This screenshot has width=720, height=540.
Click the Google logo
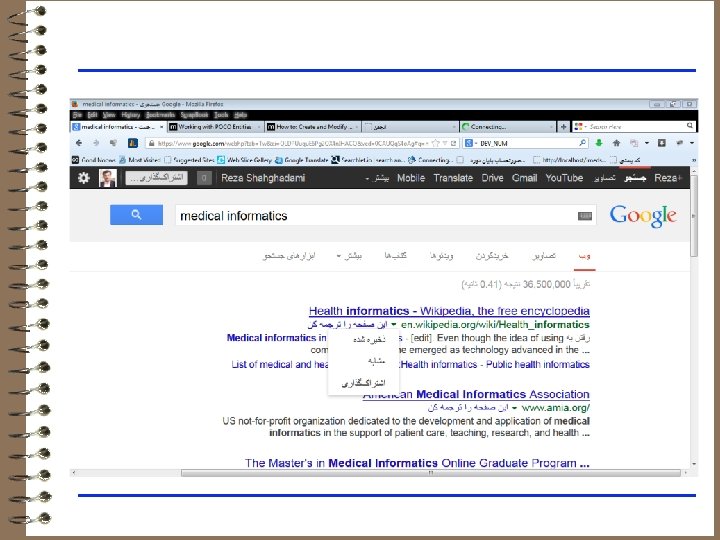click(x=643, y=216)
